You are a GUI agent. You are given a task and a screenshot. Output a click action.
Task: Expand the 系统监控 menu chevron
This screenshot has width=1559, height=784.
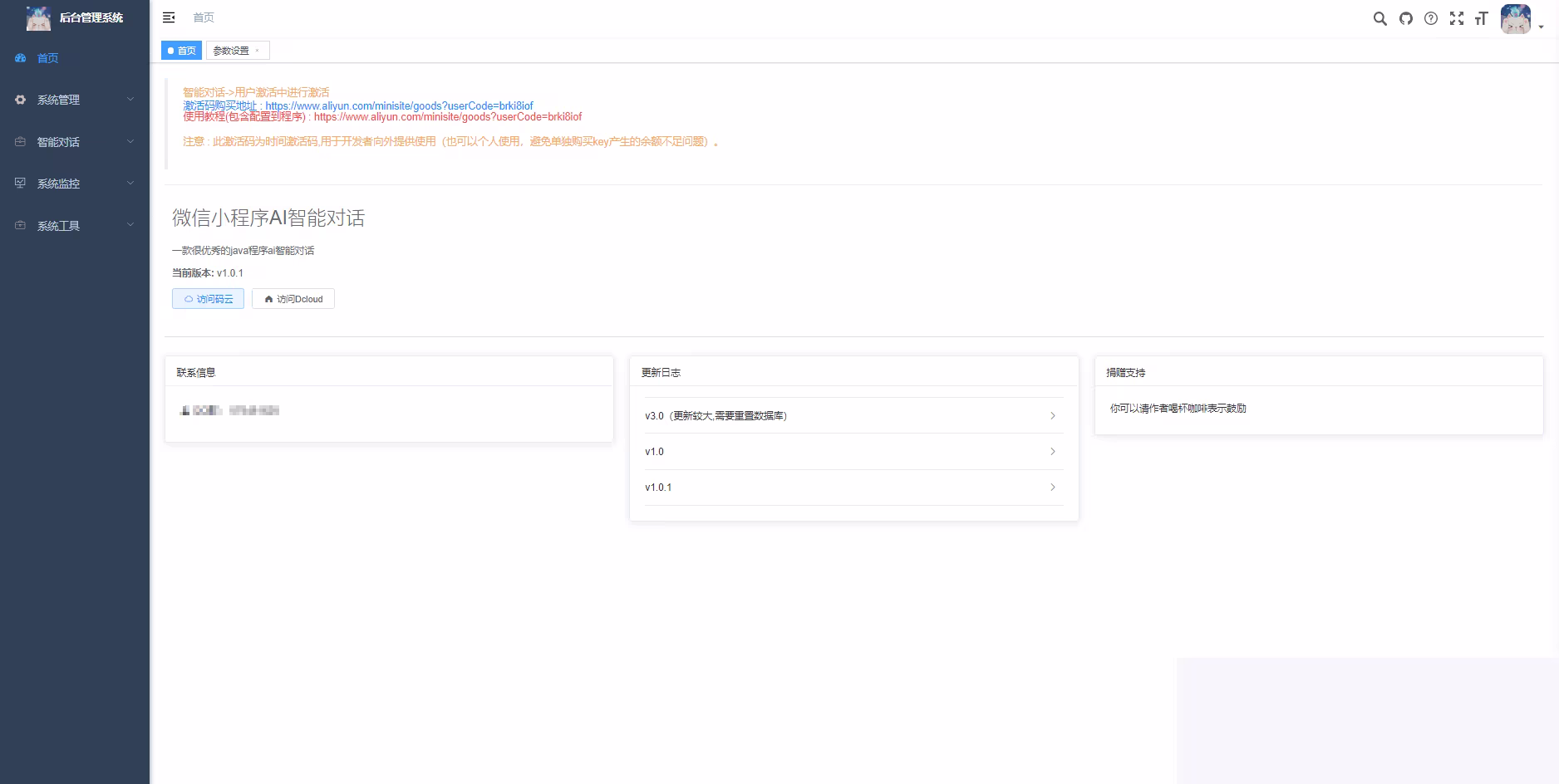click(130, 184)
